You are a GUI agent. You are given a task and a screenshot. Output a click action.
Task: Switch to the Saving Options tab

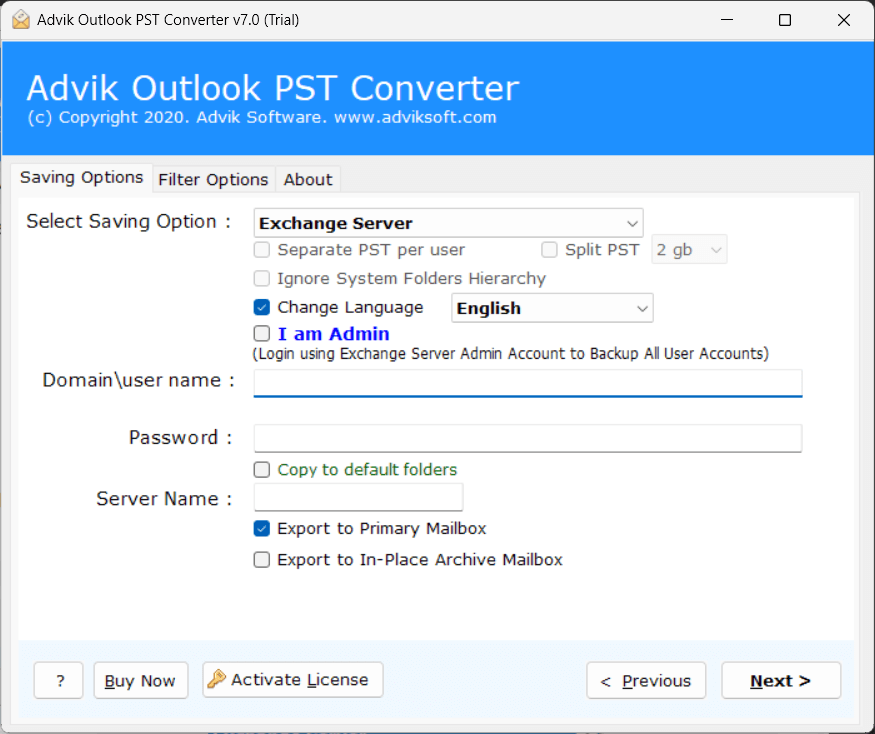(81, 177)
